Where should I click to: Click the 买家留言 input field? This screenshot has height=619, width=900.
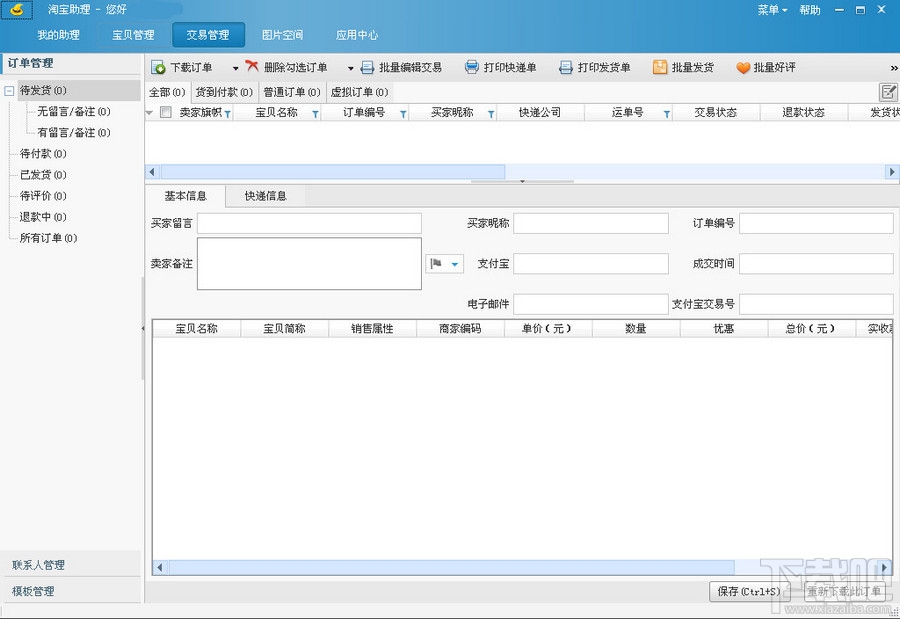coord(309,223)
